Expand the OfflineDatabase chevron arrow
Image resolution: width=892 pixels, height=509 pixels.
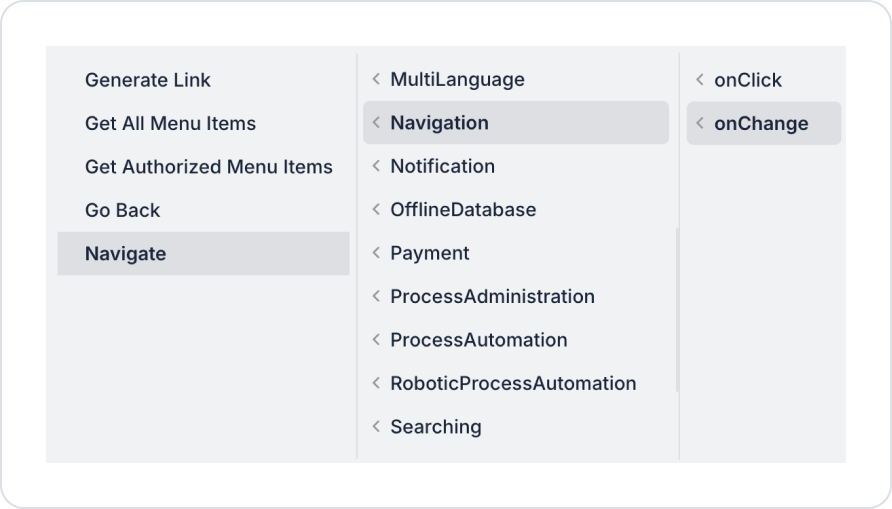pos(376,210)
